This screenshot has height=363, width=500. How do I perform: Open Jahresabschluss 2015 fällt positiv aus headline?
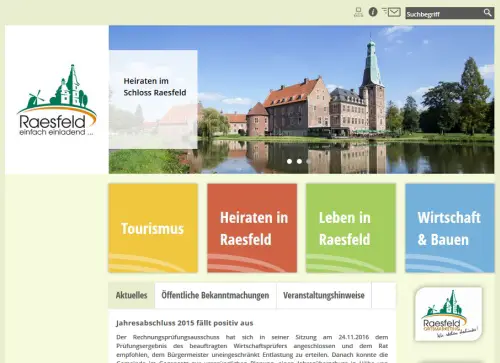point(185,323)
